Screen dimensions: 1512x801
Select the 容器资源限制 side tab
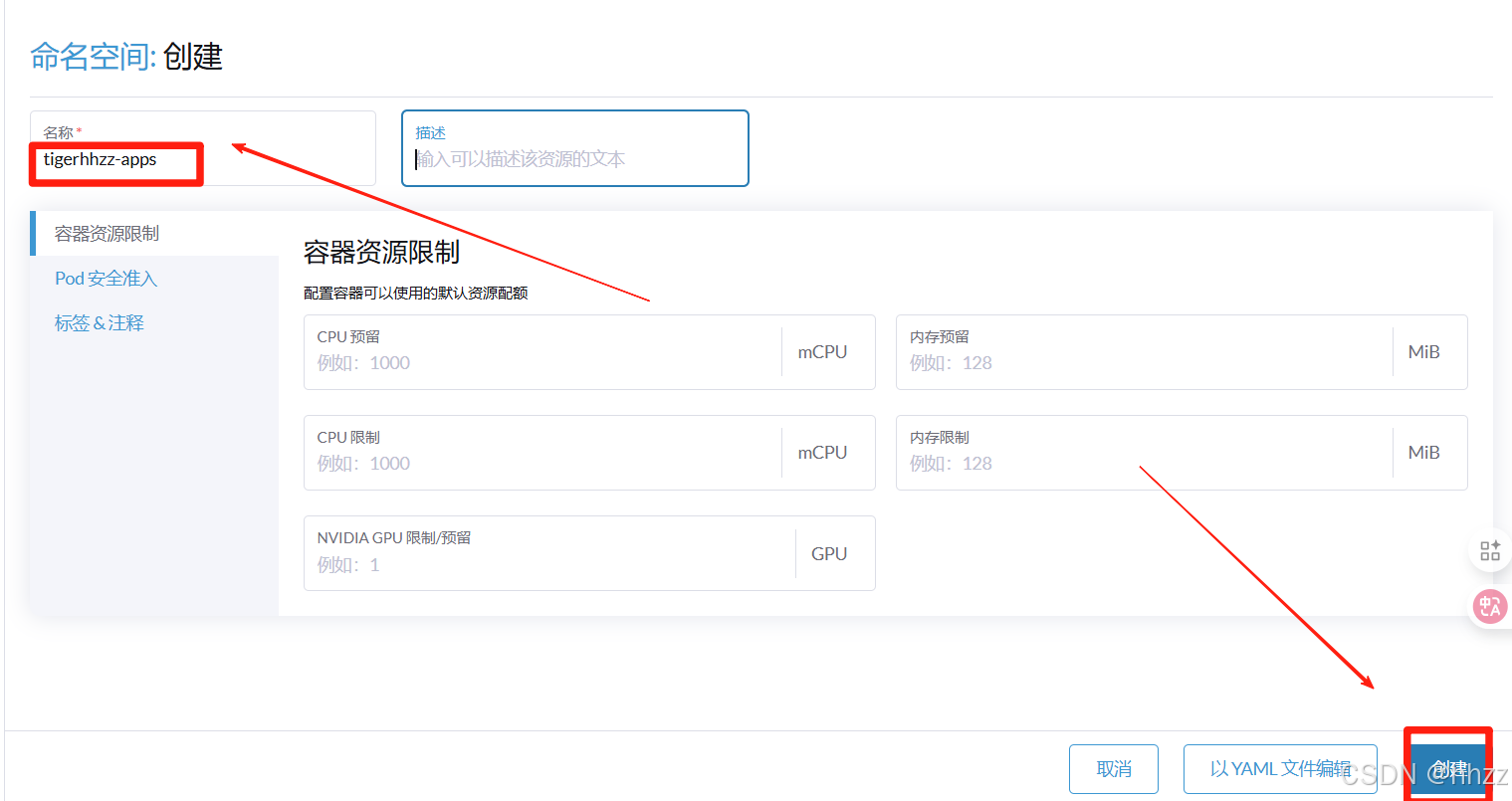pyautogui.click(x=154, y=233)
